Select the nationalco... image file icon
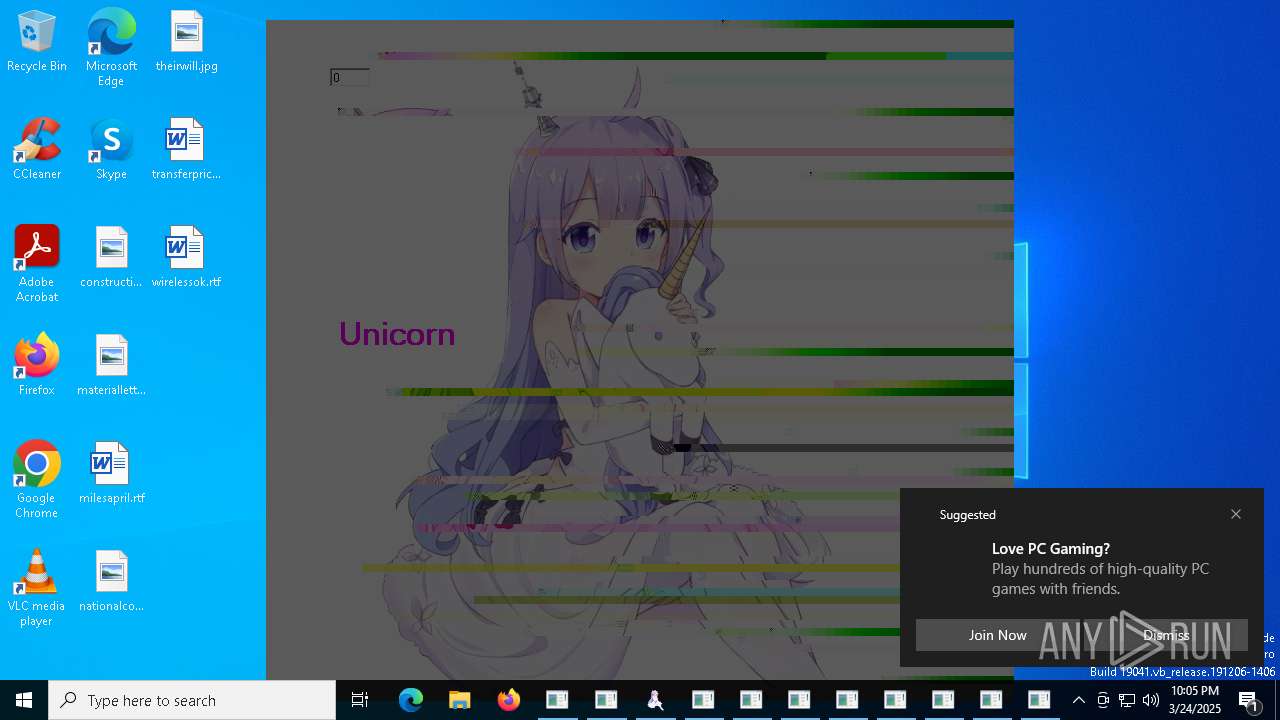 click(x=111, y=582)
